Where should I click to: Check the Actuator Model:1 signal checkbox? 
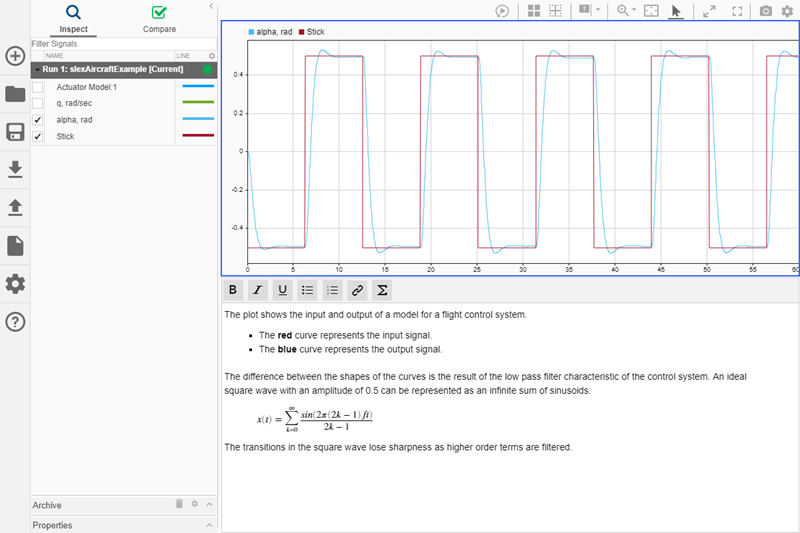coord(38,87)
